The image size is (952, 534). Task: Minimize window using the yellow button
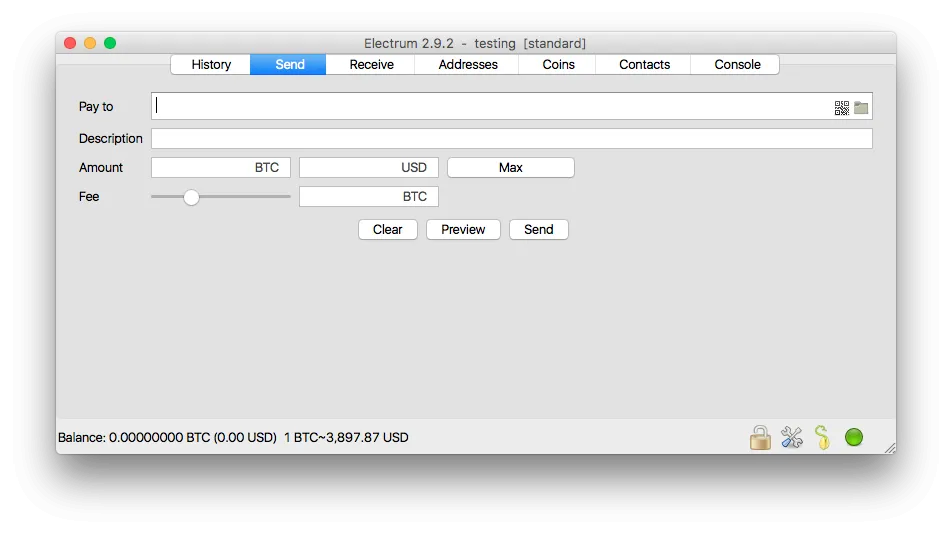point(90,43)
